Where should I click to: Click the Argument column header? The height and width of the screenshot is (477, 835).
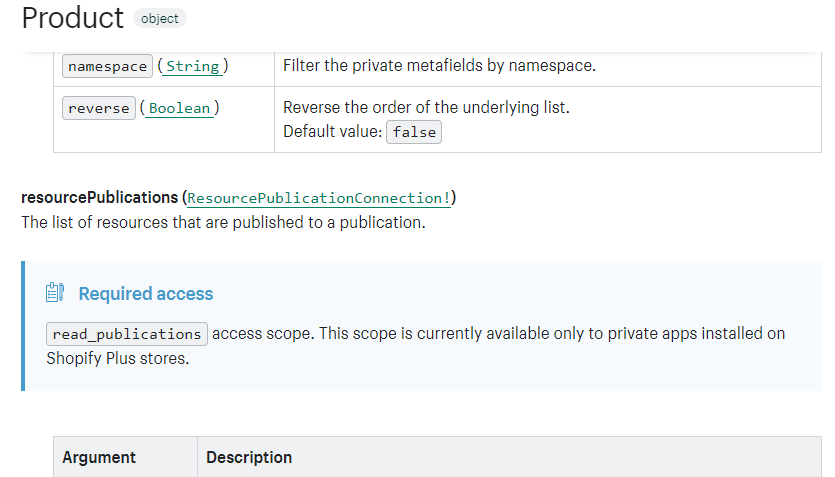(99, 457)
